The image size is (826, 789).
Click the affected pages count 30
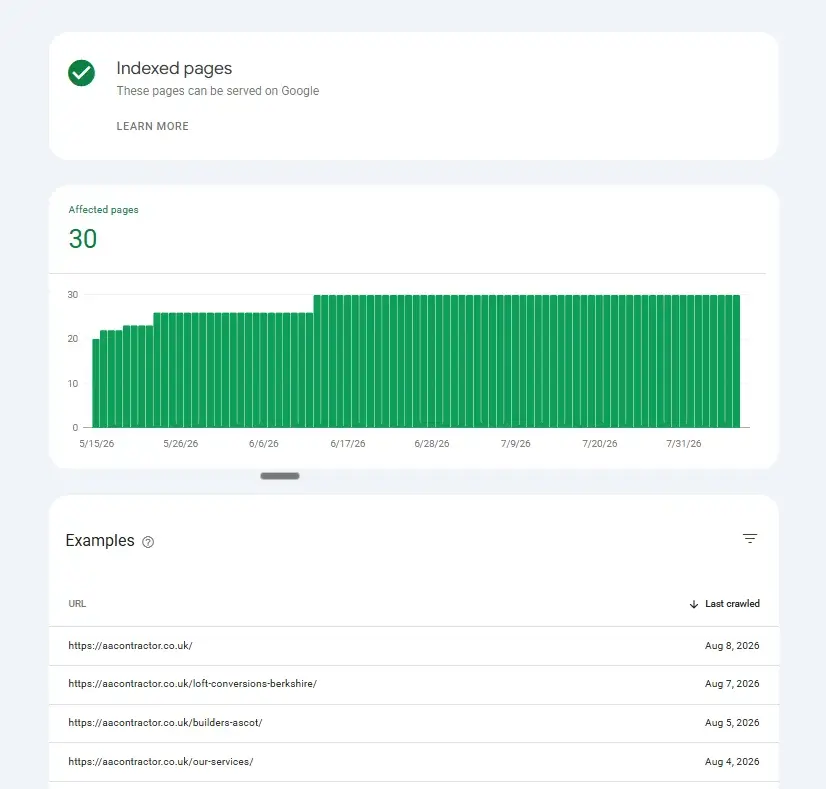[x=83, y=239]
